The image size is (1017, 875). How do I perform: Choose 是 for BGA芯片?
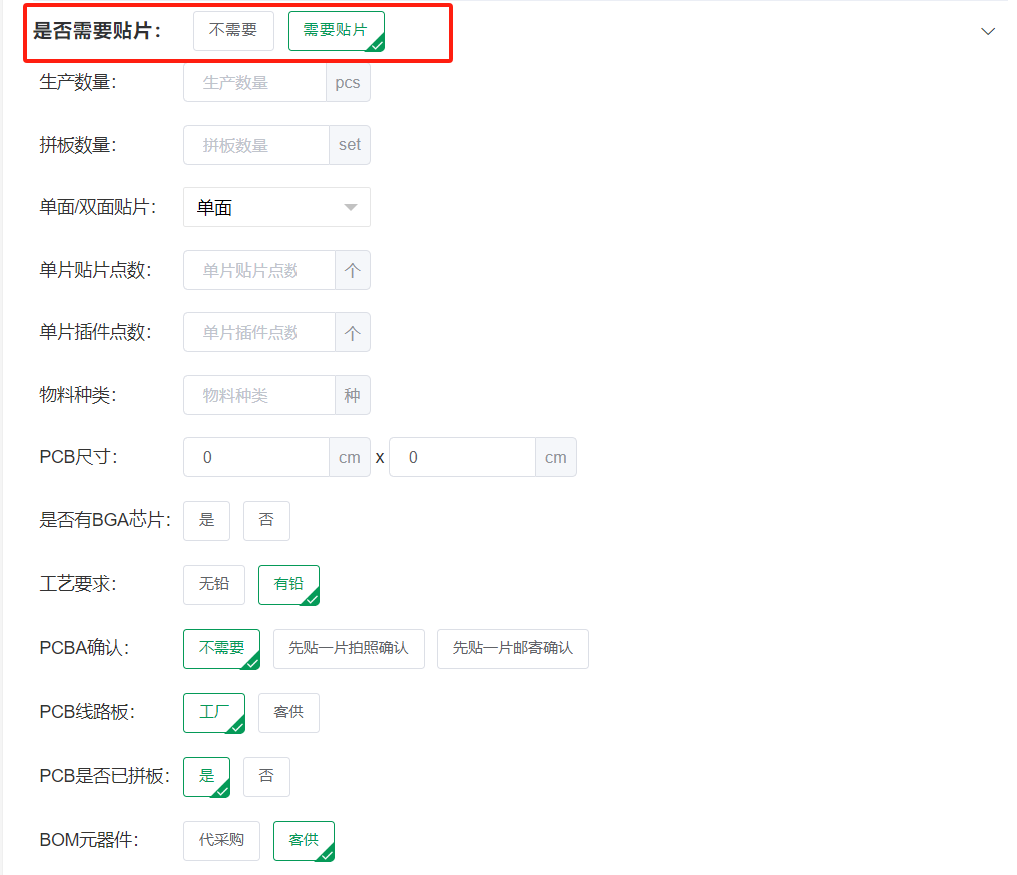[207, 520]
